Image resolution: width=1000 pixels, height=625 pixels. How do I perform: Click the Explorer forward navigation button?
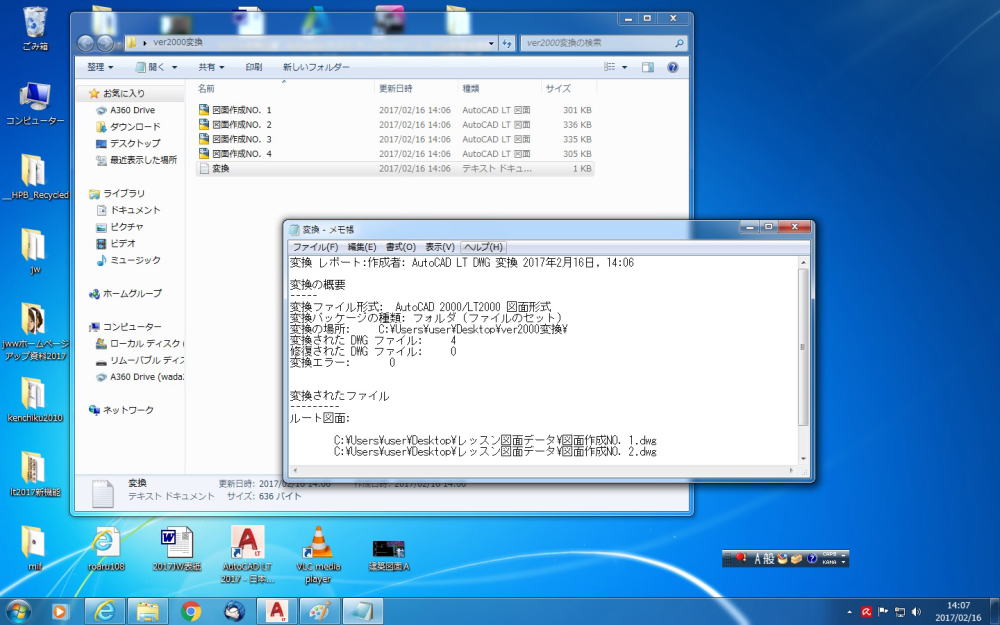[x=105, y=43]
